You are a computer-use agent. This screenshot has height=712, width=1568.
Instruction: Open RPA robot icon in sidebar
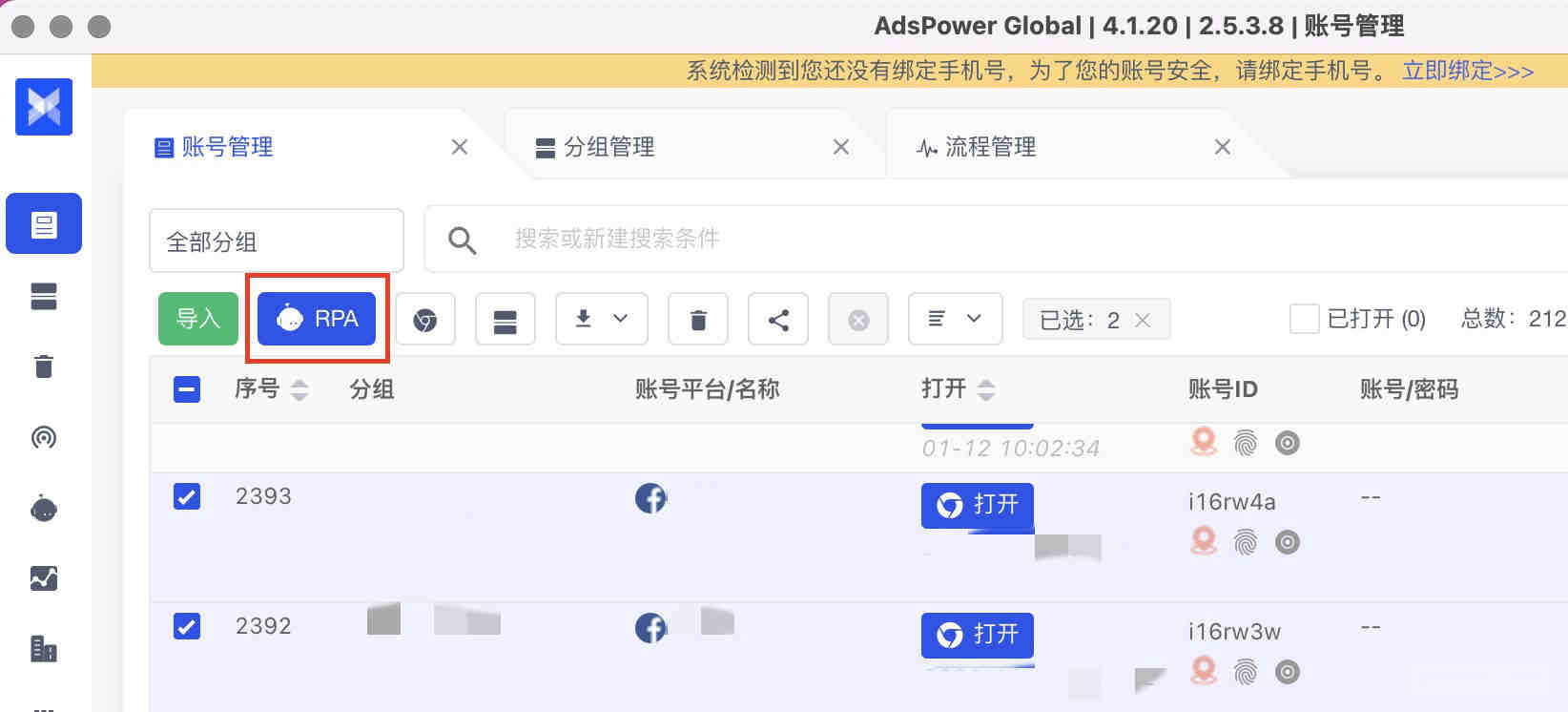click(x=44, y=508)
